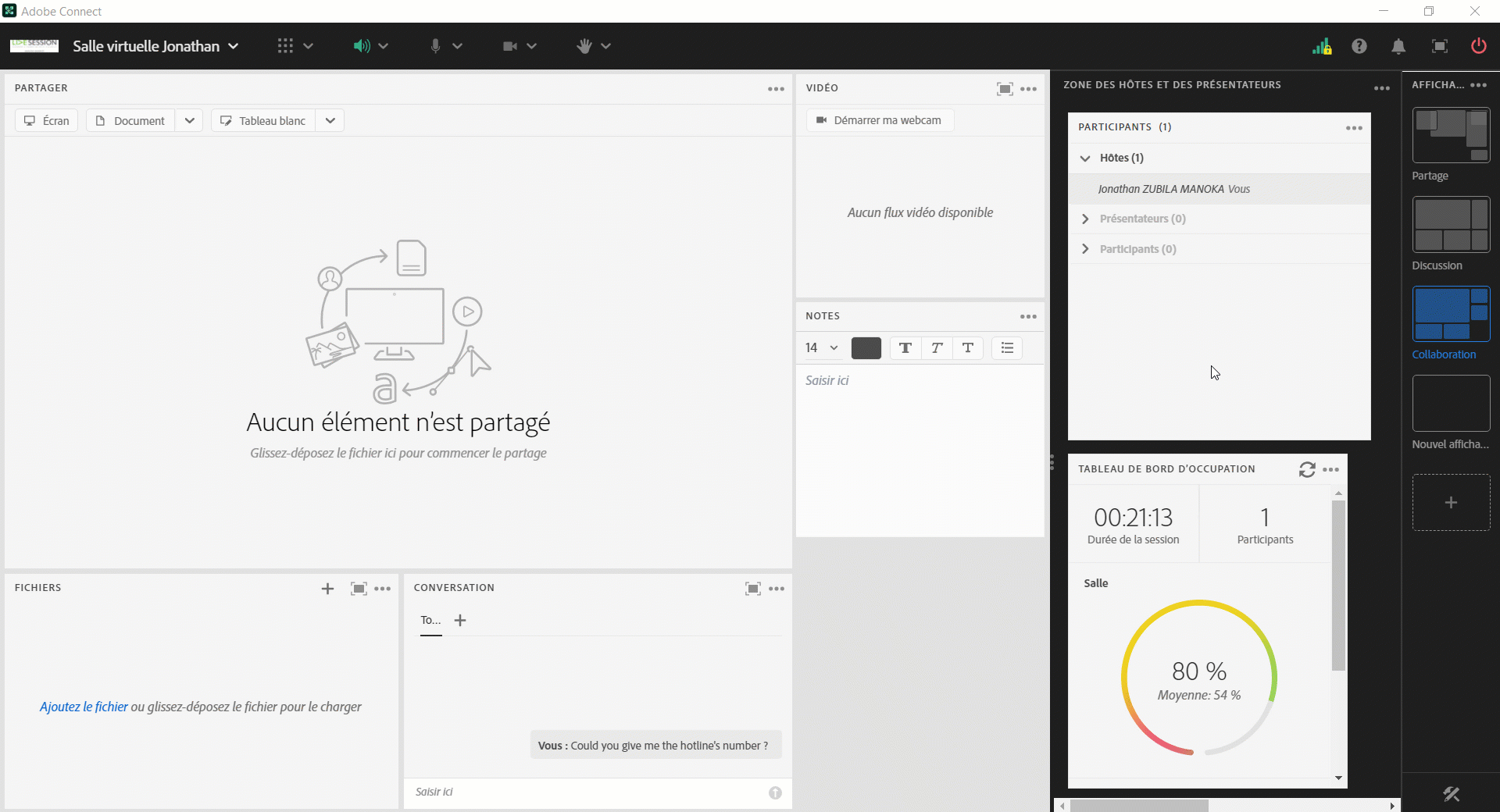Viewport: 1500px width, 812px height.
Task: Open Conversation pod options menu
Action: 777,589
